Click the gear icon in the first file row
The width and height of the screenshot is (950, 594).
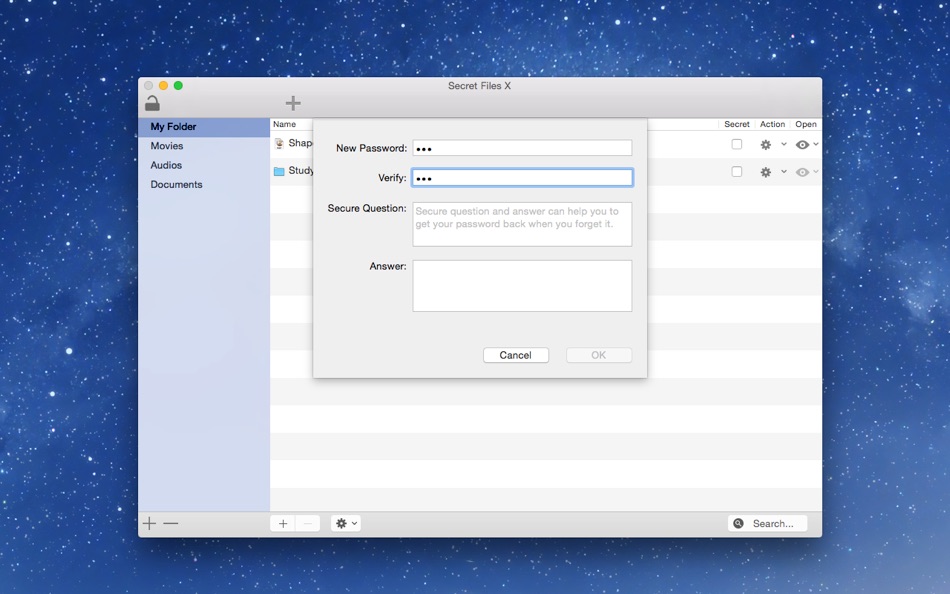[x=766, y=145]
